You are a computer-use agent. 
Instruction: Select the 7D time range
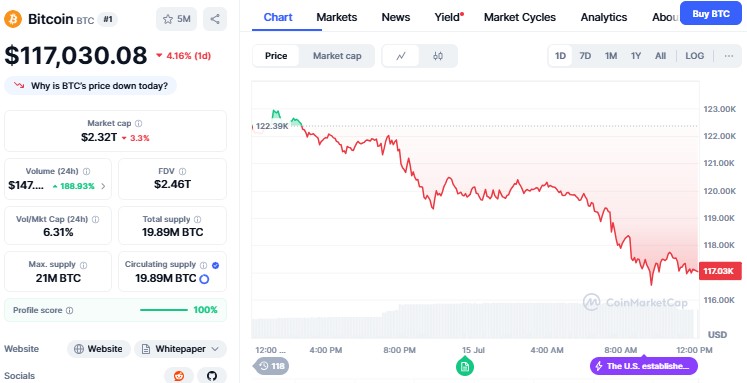tap(585, 56)
